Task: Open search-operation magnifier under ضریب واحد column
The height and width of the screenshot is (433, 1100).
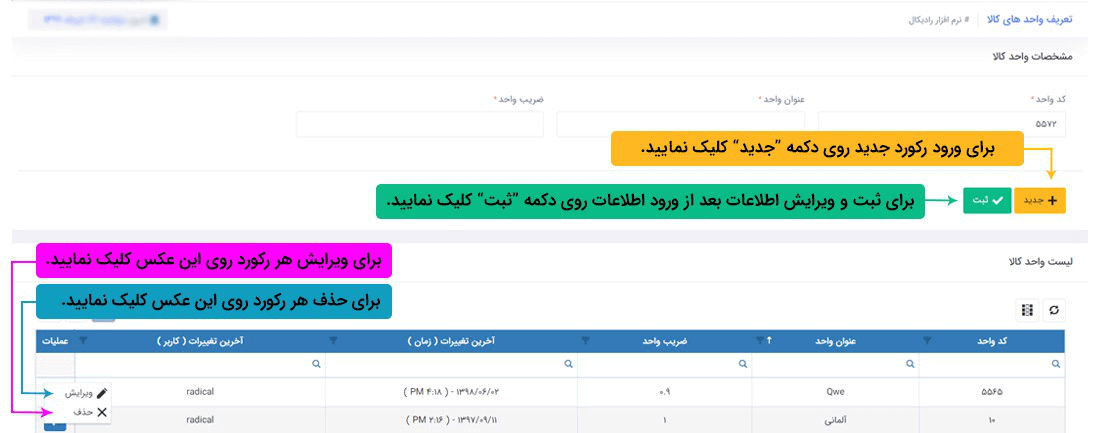Action: click(x=742, y=364)
